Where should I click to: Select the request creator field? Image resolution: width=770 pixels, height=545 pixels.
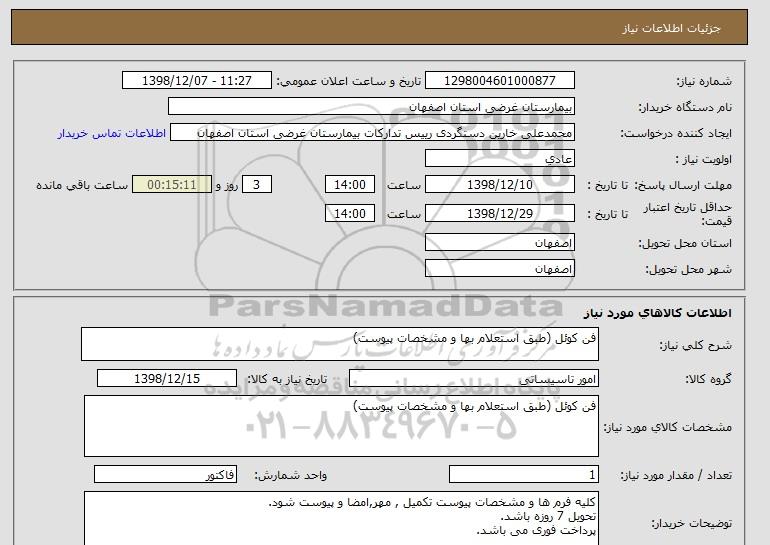tap(372, 133)
